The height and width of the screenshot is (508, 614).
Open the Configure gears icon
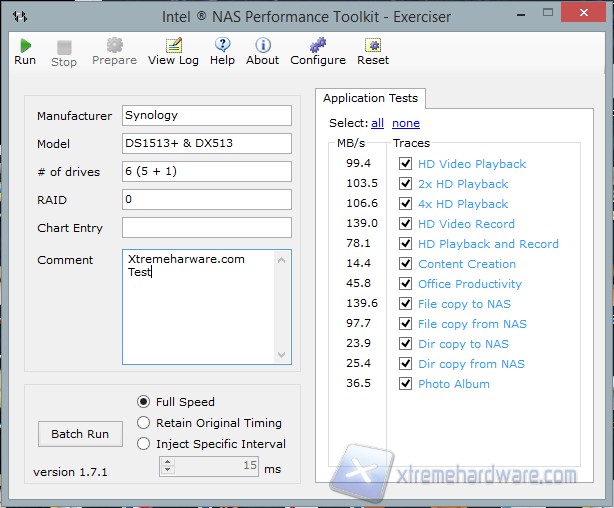pyautogui.click(x=317, y=46)
